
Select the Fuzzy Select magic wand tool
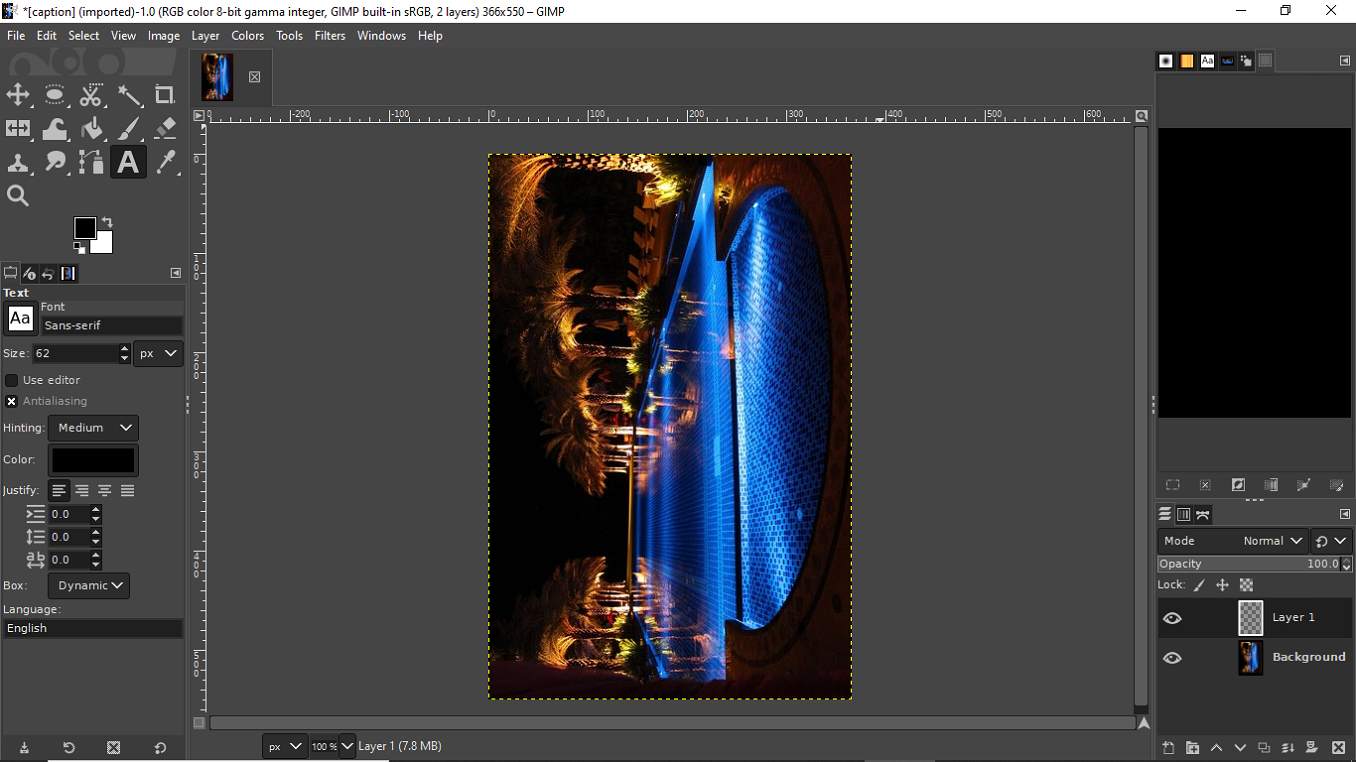pos(129,96)
